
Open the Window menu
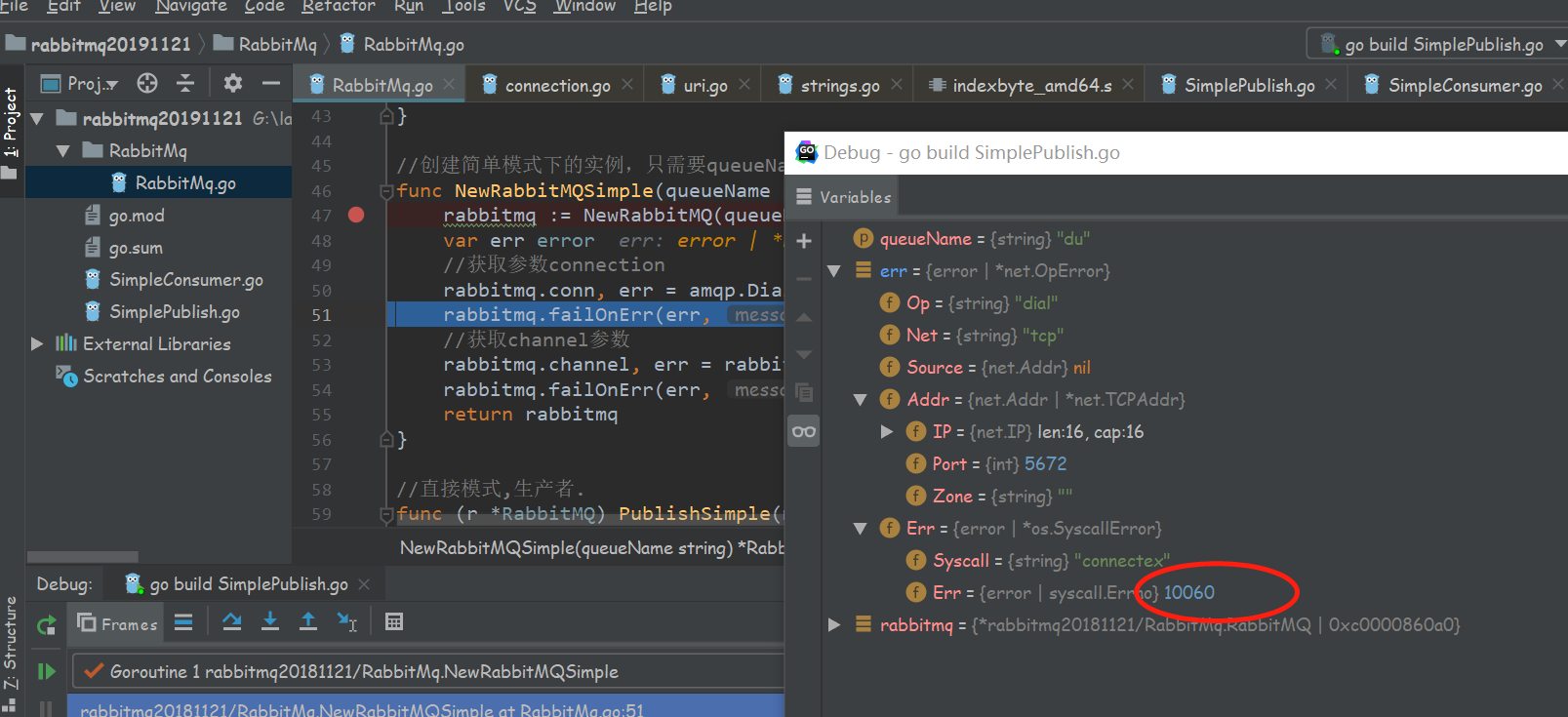coord(584,6)
